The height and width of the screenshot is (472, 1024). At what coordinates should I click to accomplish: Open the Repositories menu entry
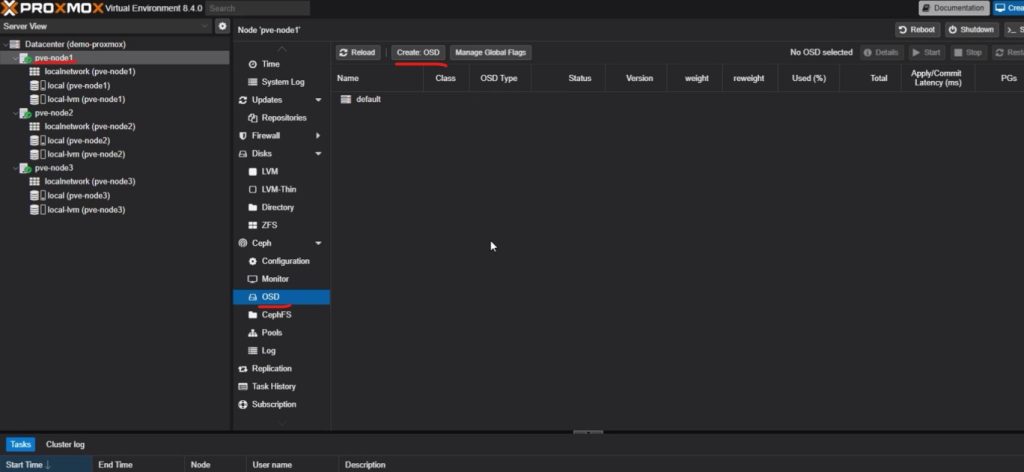tap(281, 118)
